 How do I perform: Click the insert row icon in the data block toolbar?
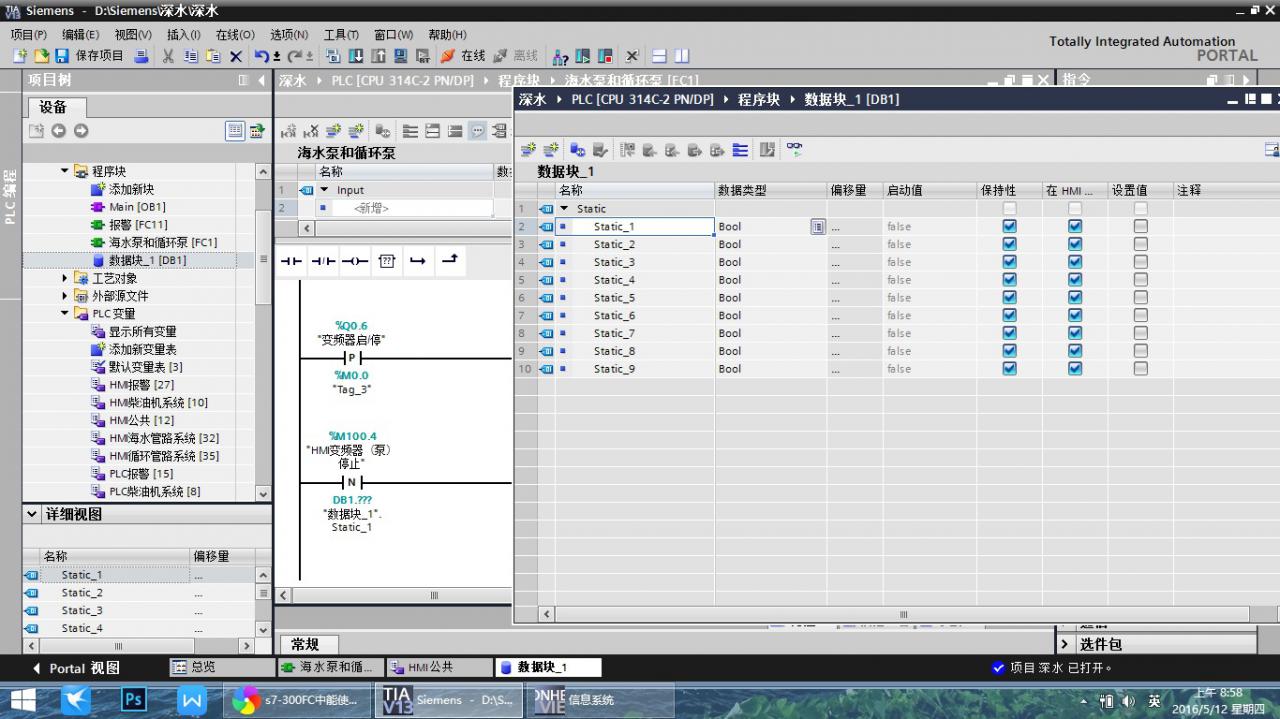(x=528, y=150)
